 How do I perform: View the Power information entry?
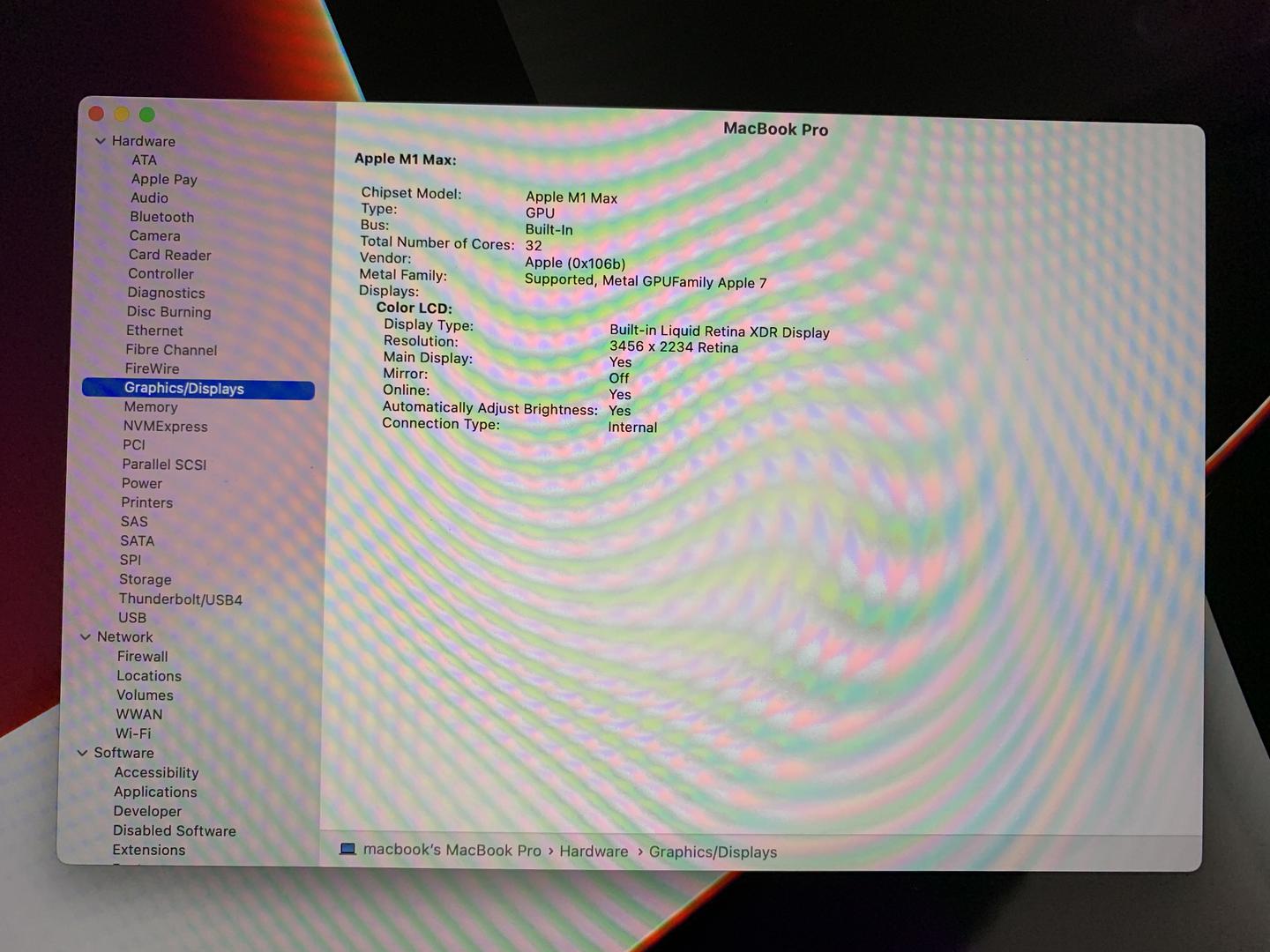click(142, 483)
